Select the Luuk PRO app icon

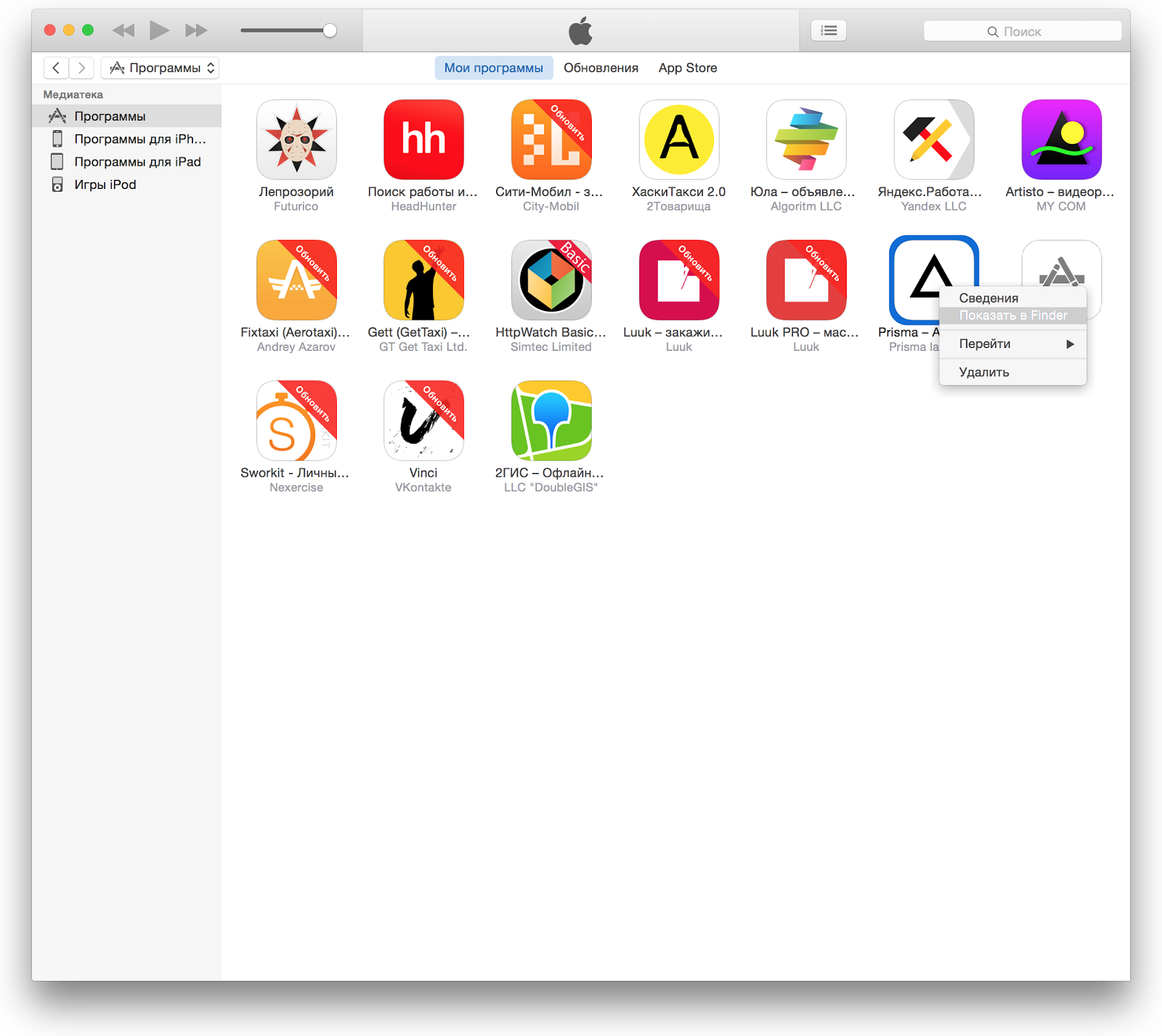point(806,280)
